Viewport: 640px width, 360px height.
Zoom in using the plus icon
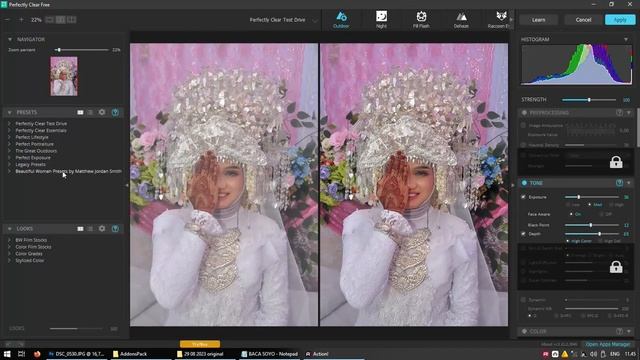coord(21,20)
